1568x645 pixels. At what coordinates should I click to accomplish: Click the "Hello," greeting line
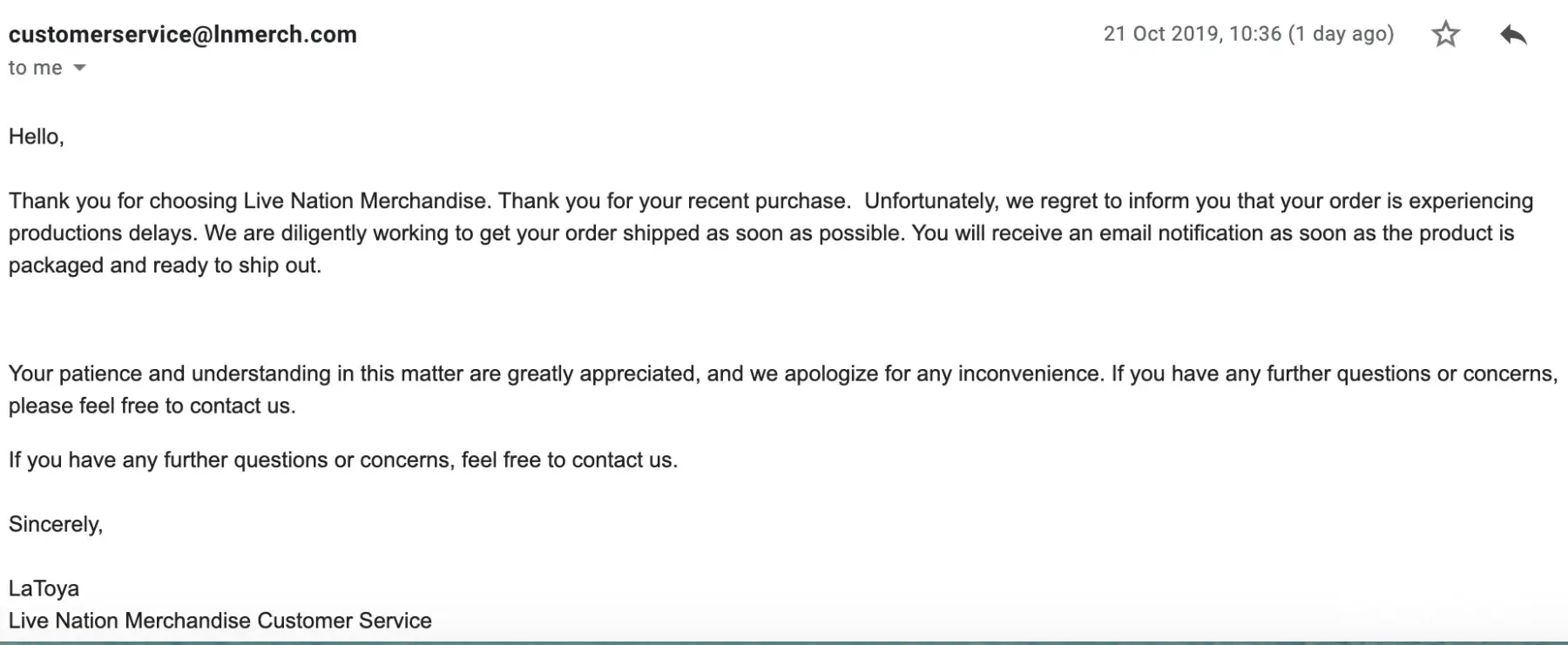point(37,137)
